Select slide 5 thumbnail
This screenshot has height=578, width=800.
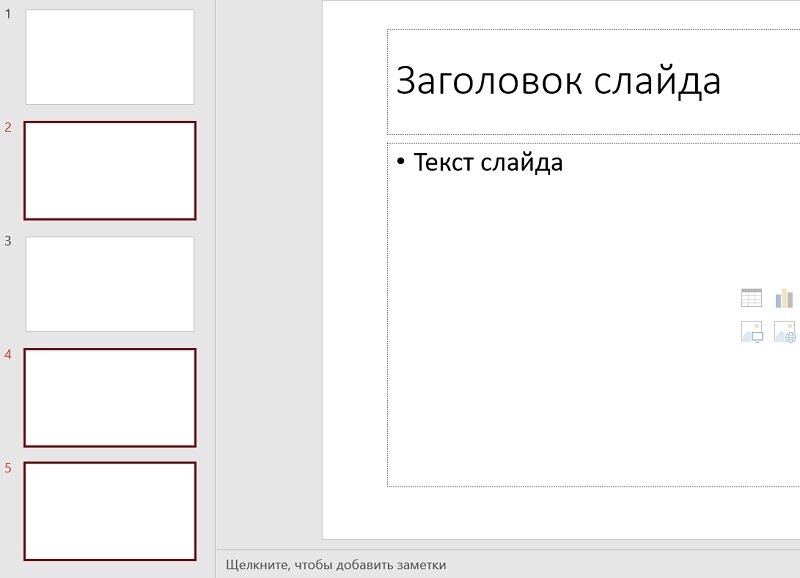pos(110,511)
